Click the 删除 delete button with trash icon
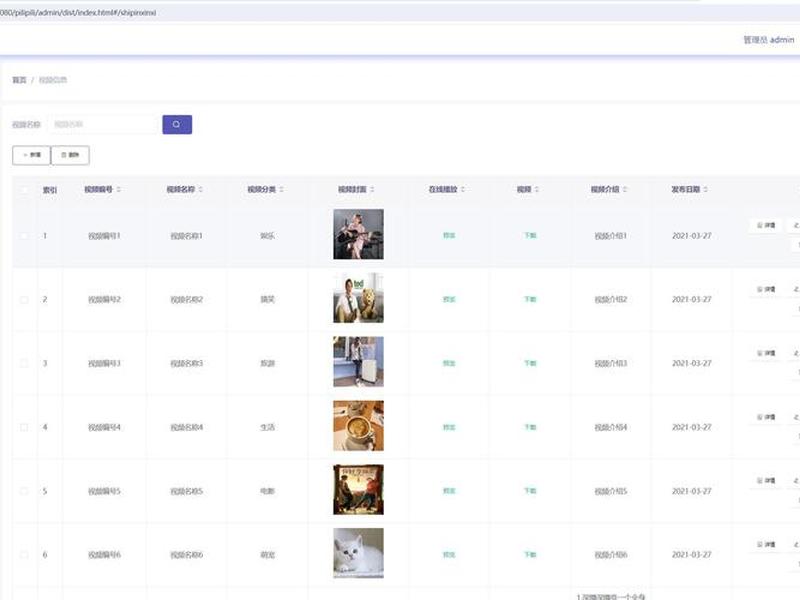800x600 pixels. [x=70, y=155]
